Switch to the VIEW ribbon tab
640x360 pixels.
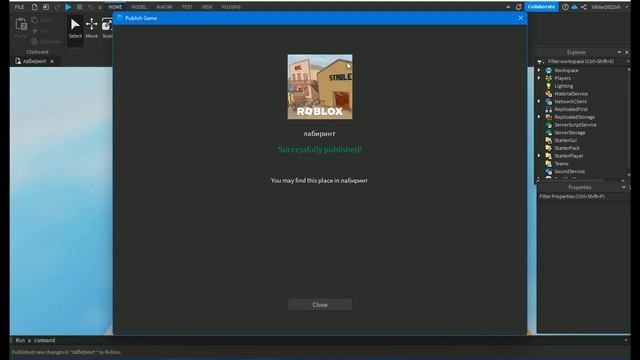207,7
